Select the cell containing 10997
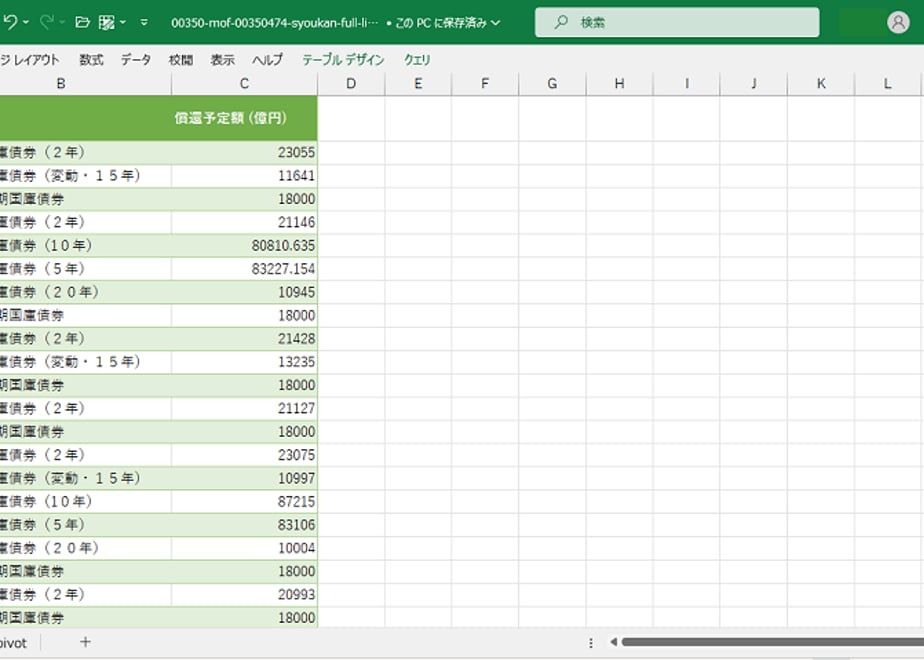The image size is (924, 660). (245, 478)
